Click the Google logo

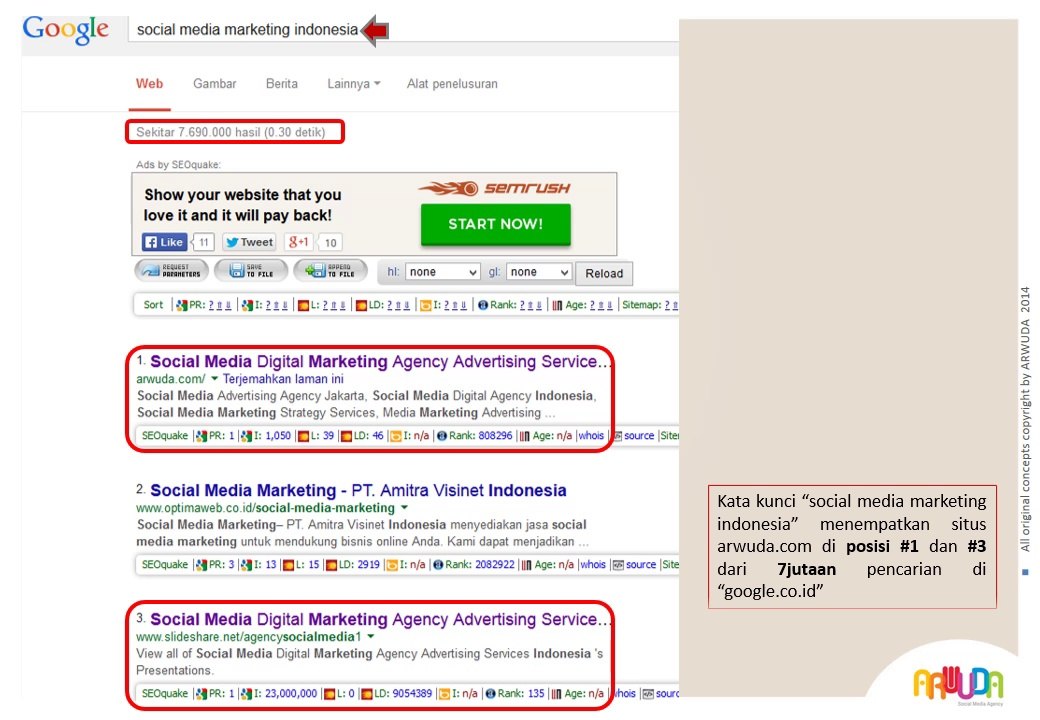pos(66,30)
